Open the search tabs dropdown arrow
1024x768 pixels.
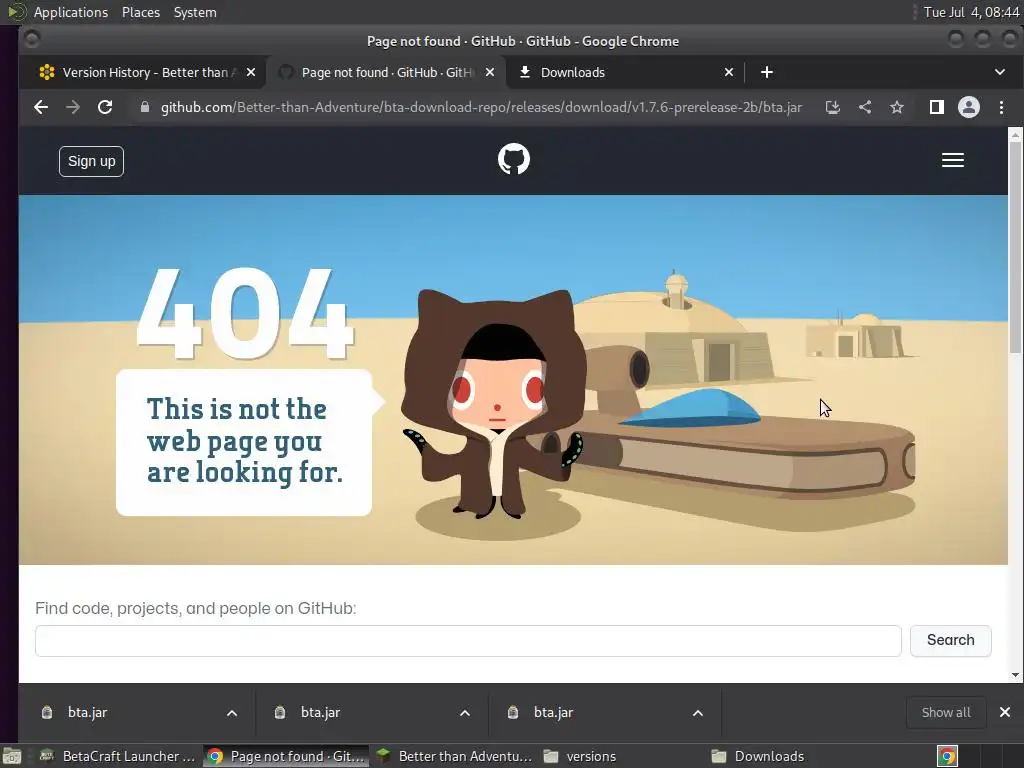coord(1000,72)
